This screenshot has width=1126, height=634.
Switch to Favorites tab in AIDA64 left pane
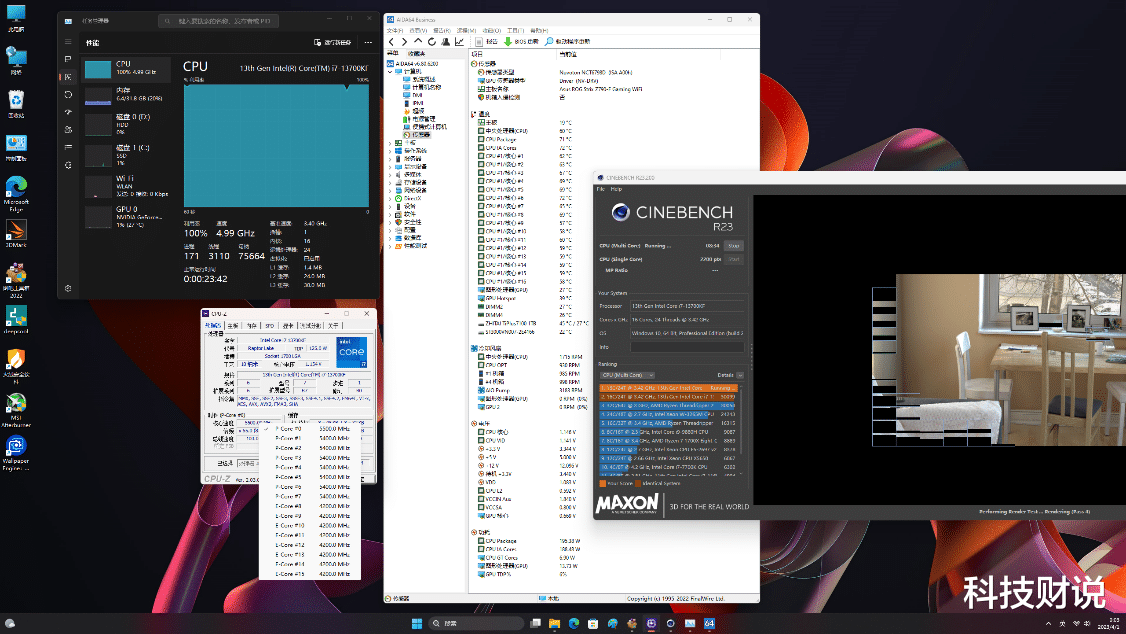coord(417,53)
